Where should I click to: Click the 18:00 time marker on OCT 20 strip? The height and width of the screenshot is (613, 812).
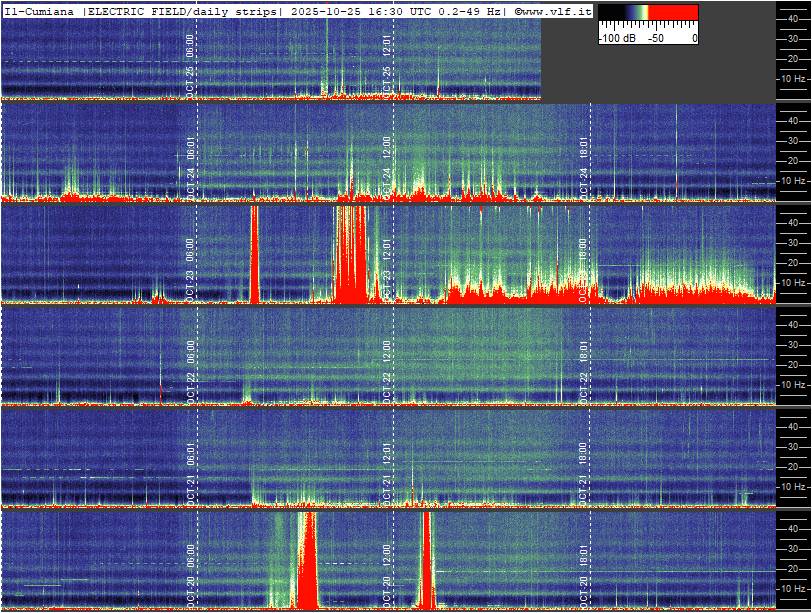pos(584,555)
